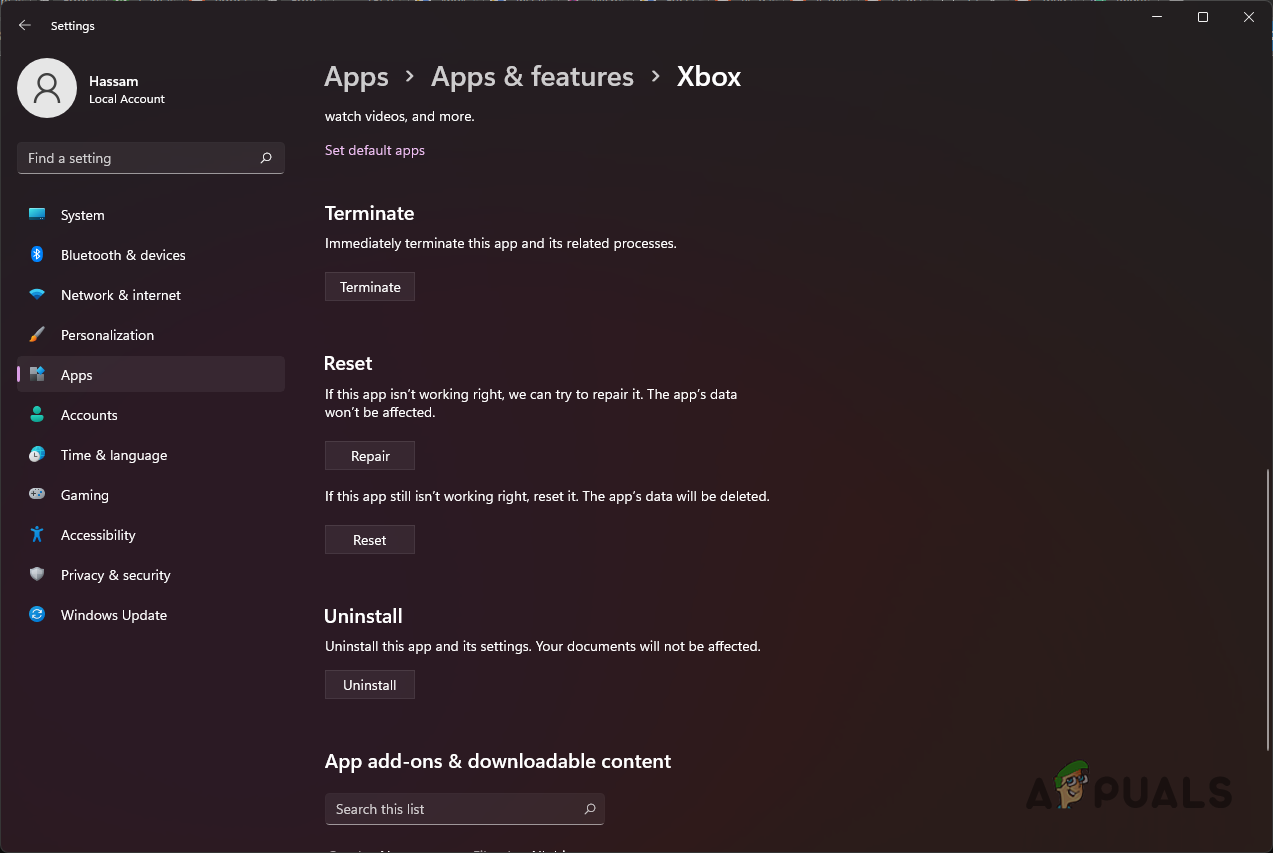Open Personalization using the paintbrush icon

[x=37, y=335]
